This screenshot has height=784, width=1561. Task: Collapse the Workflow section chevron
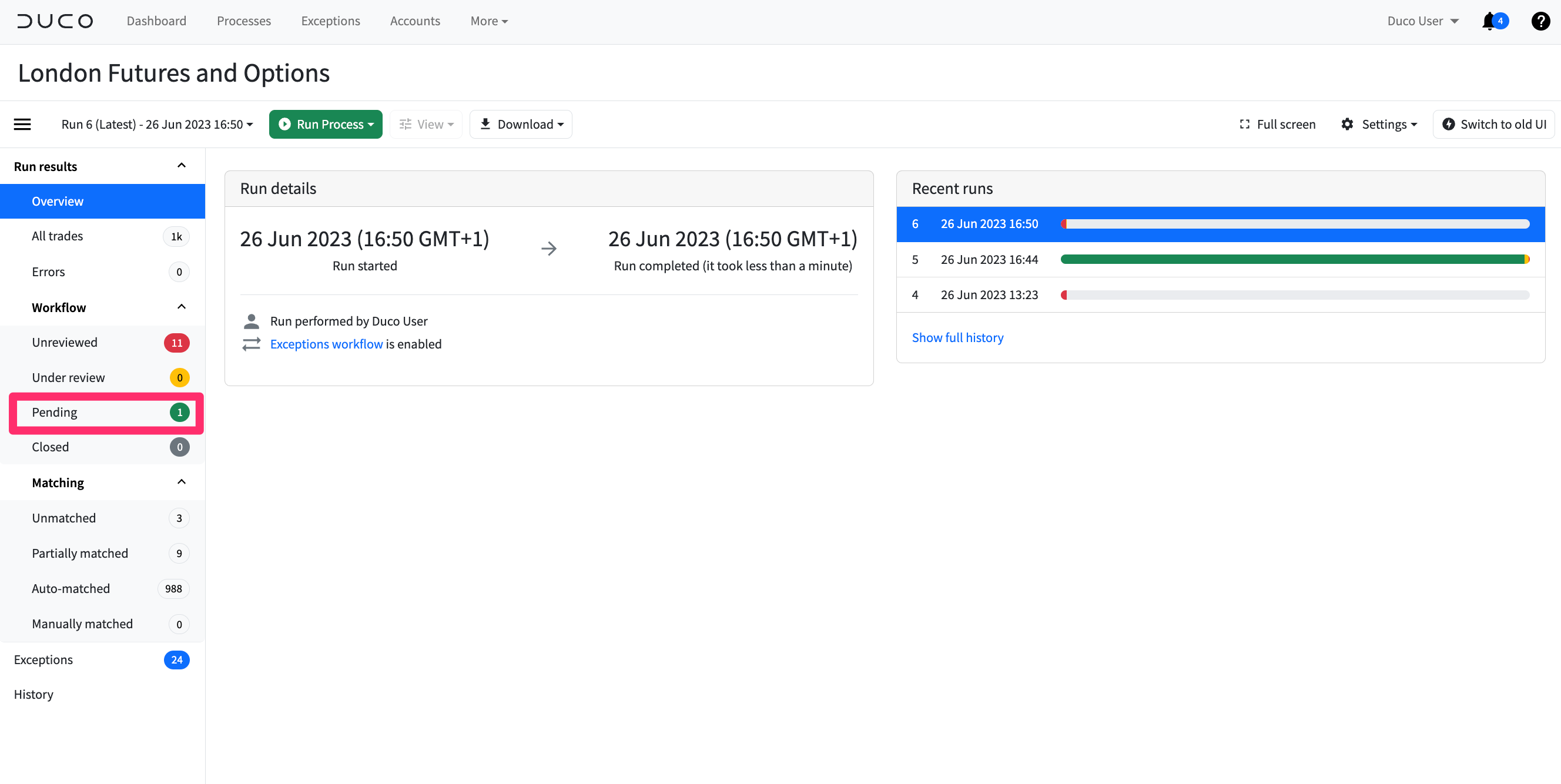click(181, 306)
